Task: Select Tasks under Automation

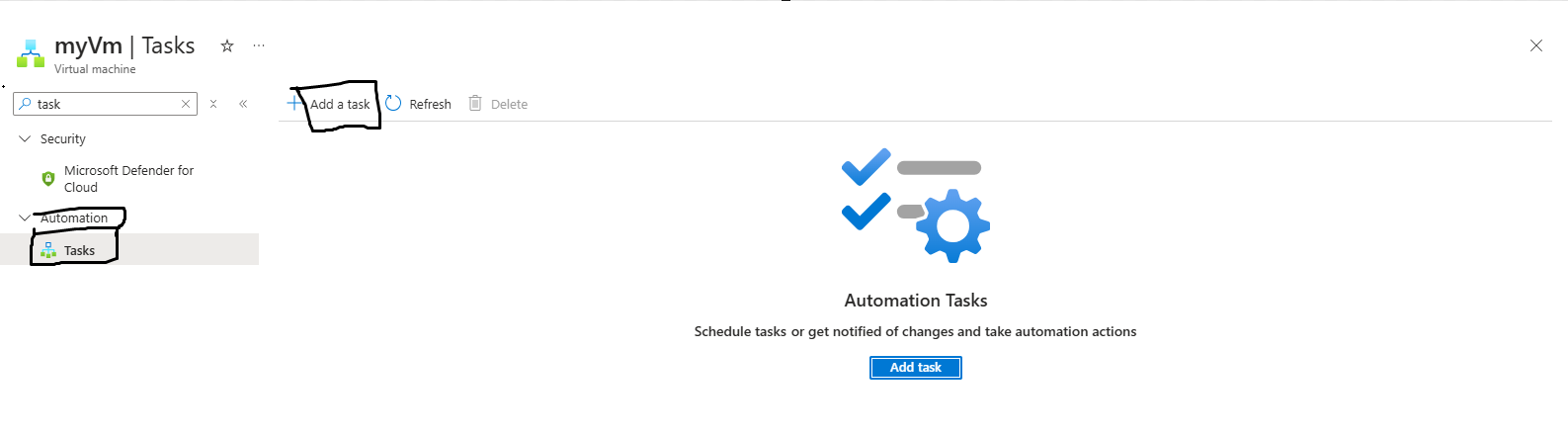Action: tap(129, 250)
